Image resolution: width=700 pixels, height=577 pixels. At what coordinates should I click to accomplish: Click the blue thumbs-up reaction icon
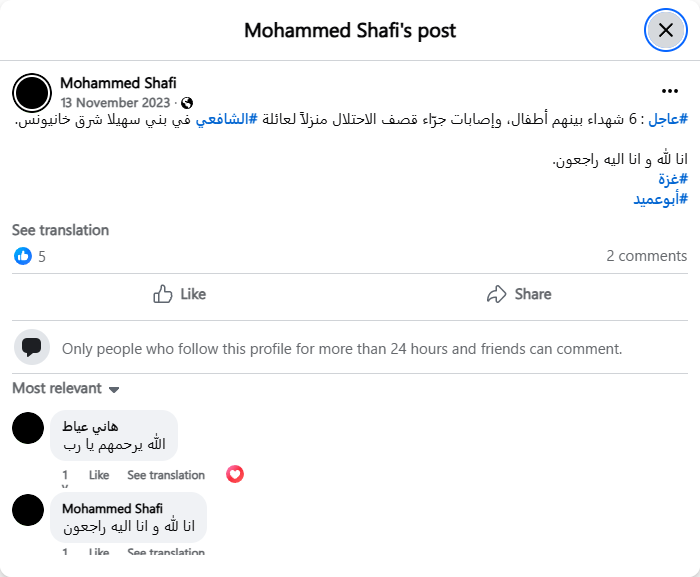(23, 256)
